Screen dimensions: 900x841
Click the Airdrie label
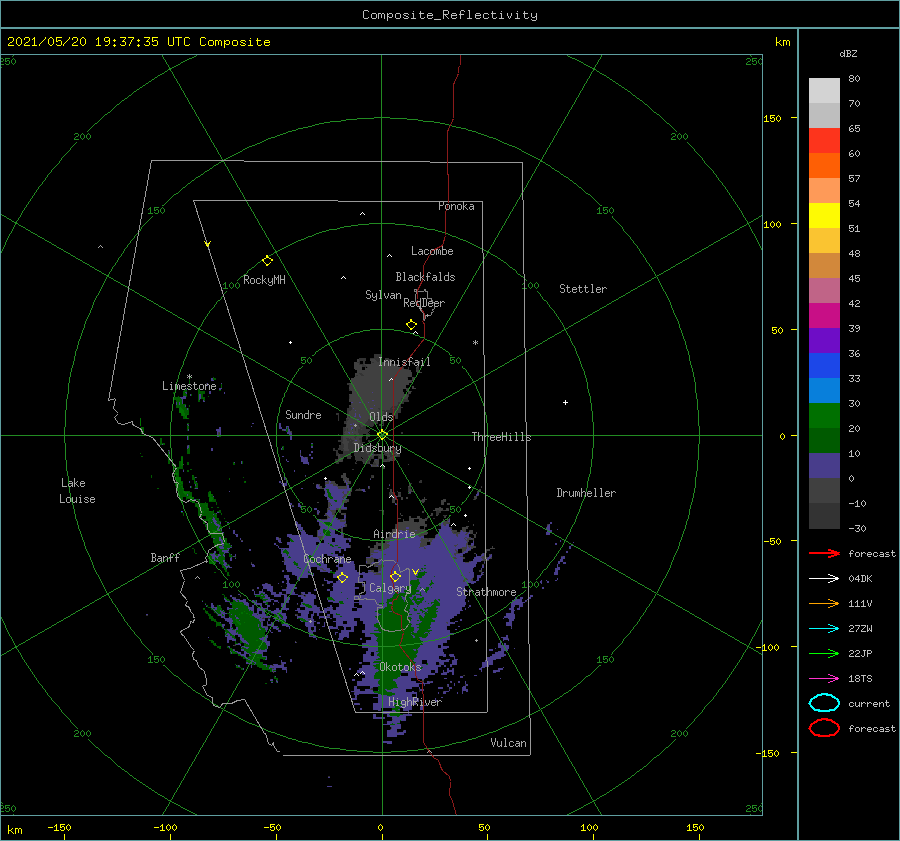[x=394, y=534]
